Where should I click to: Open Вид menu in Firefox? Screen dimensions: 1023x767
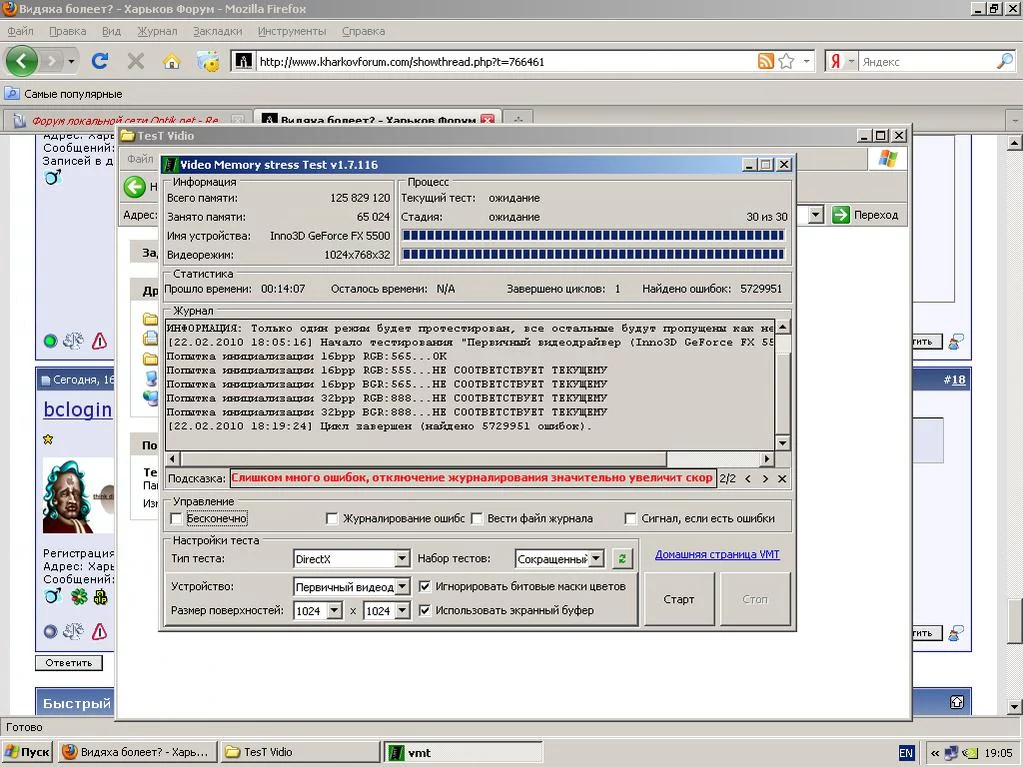[111, 31]
